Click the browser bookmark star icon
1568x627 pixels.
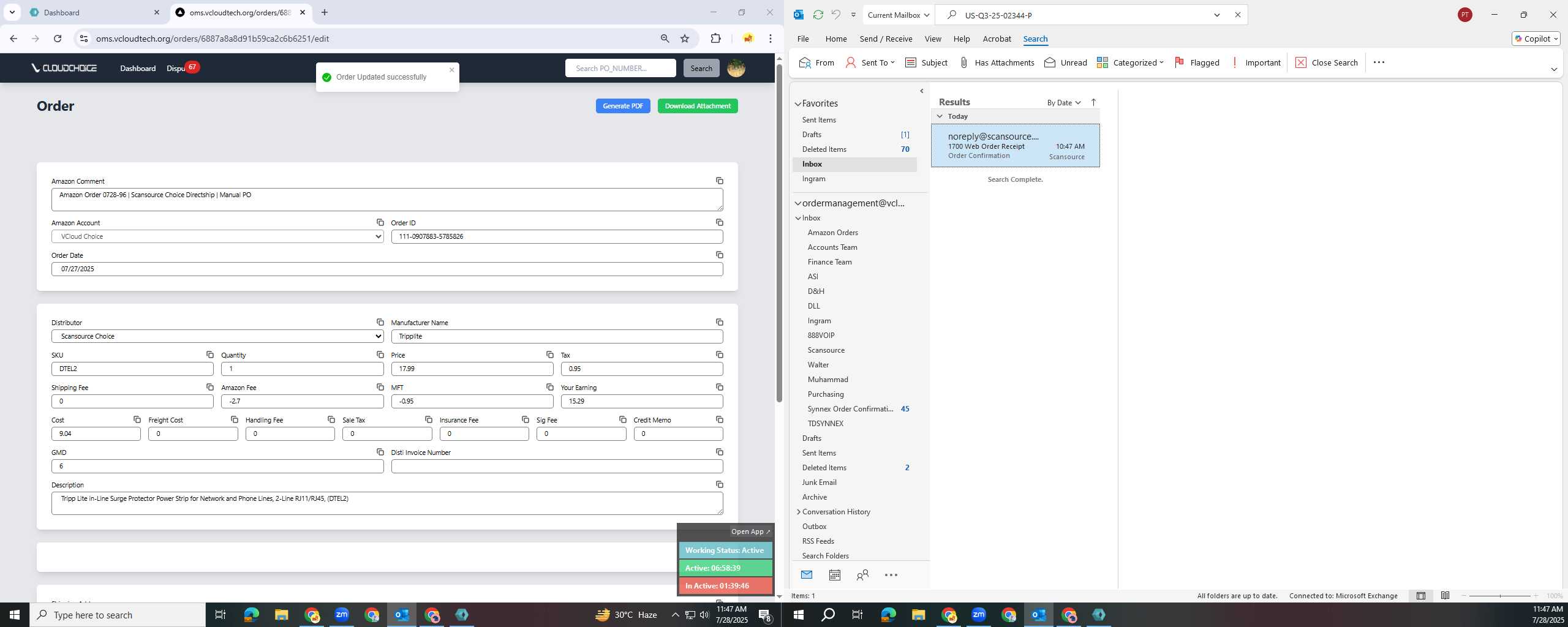point(685,39)
